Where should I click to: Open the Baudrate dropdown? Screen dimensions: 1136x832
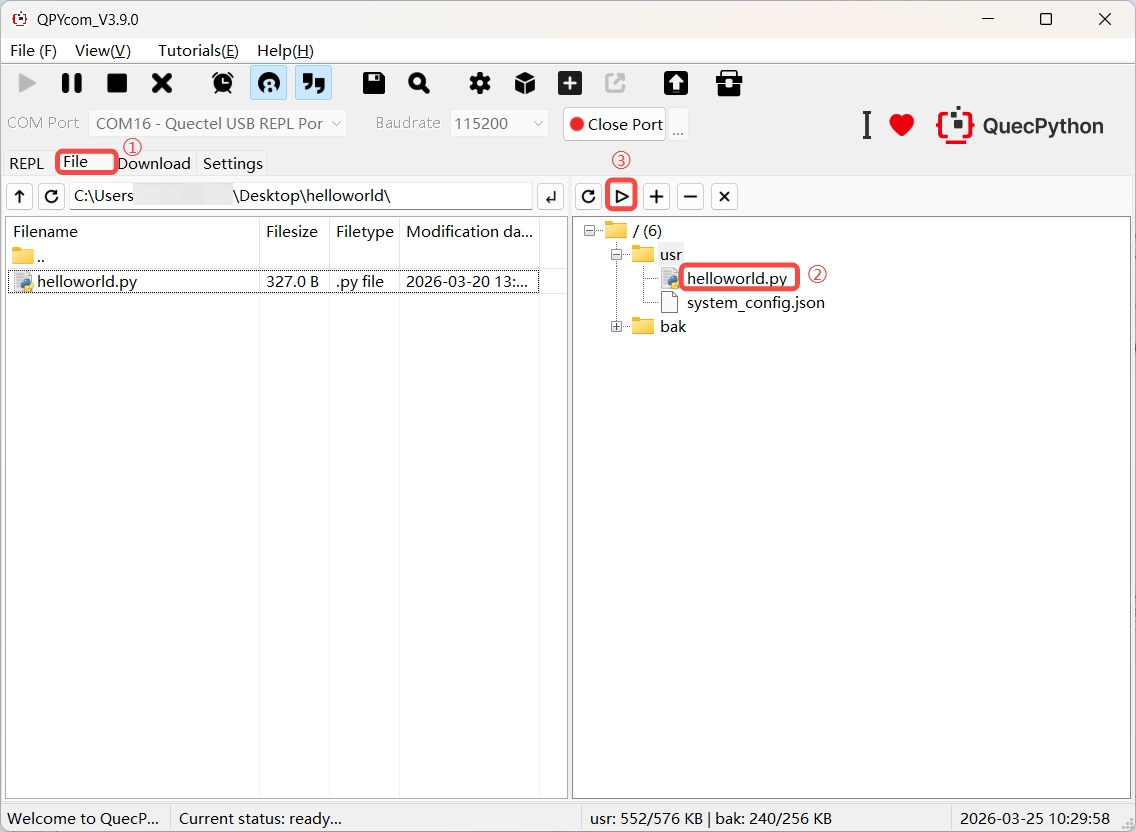pyautogui.click(x=499, y=124)
